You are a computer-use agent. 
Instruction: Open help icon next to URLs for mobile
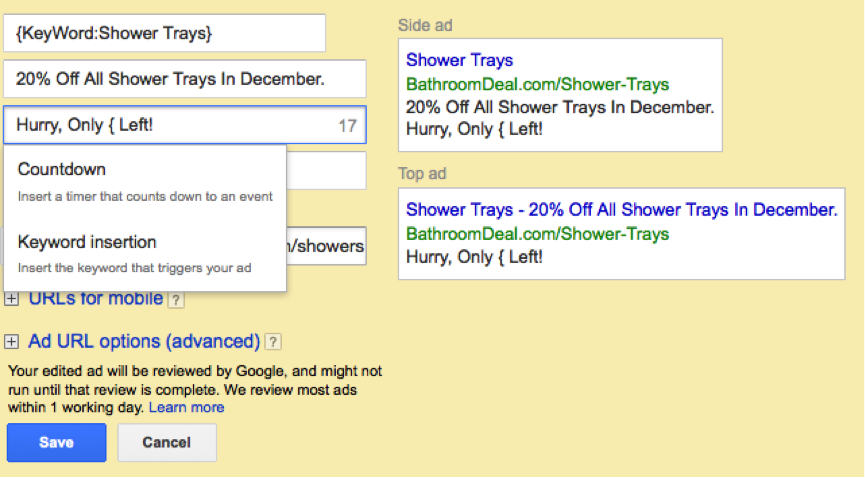coord(175,299)
